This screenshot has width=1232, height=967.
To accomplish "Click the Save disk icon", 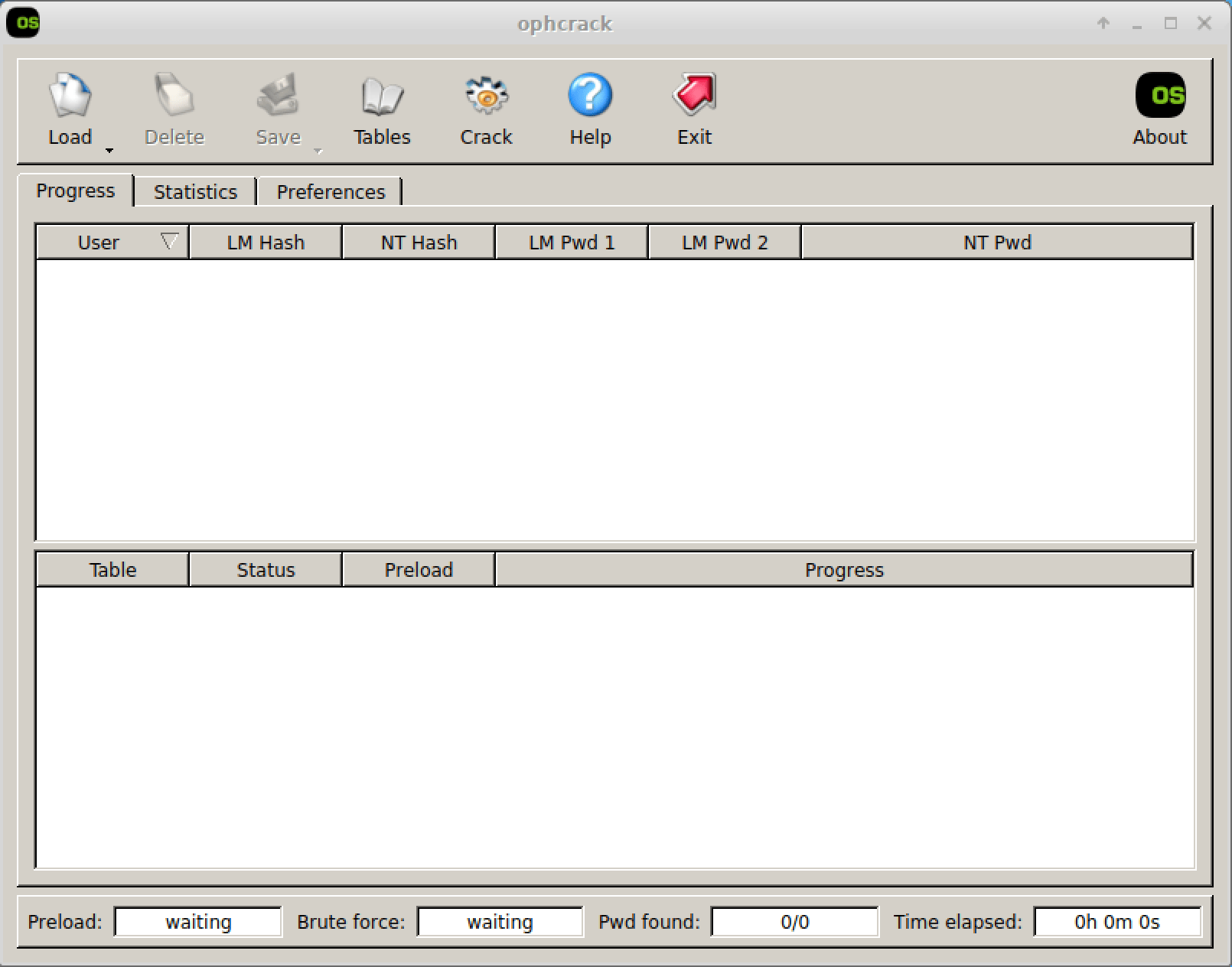I will pos(278,96).
